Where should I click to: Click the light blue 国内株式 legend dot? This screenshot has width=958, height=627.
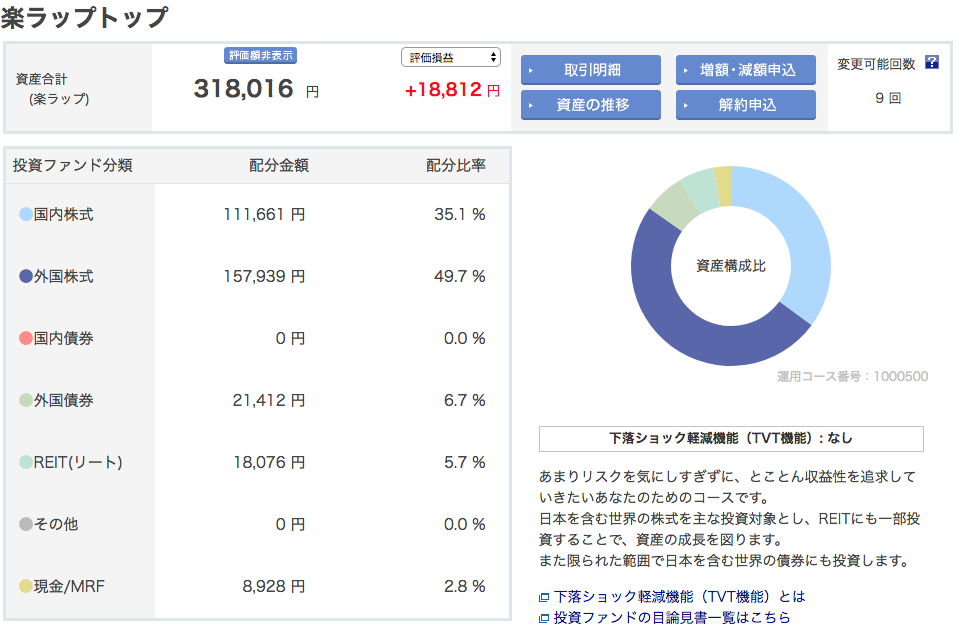click(26, 214)
